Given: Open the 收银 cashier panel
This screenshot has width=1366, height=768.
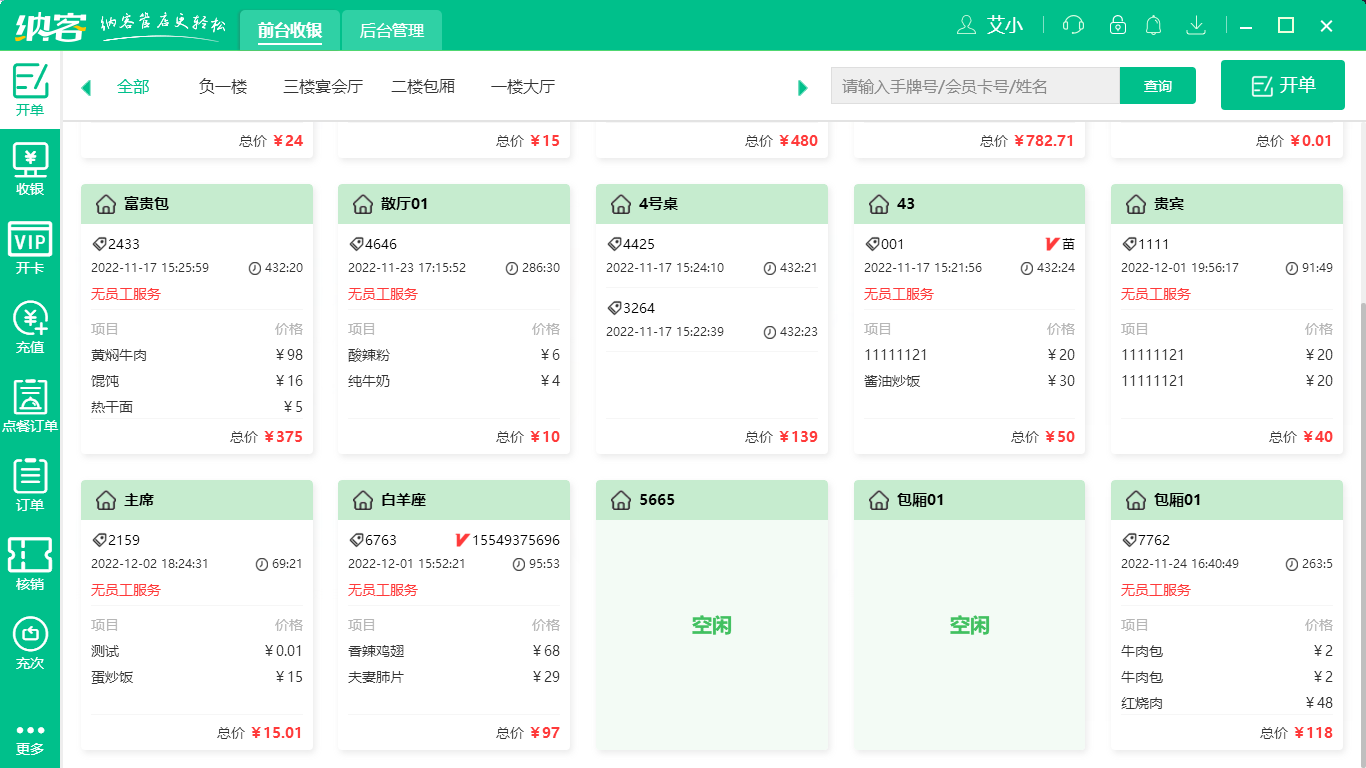Looking at the screenshot, I should click(30, 168).
